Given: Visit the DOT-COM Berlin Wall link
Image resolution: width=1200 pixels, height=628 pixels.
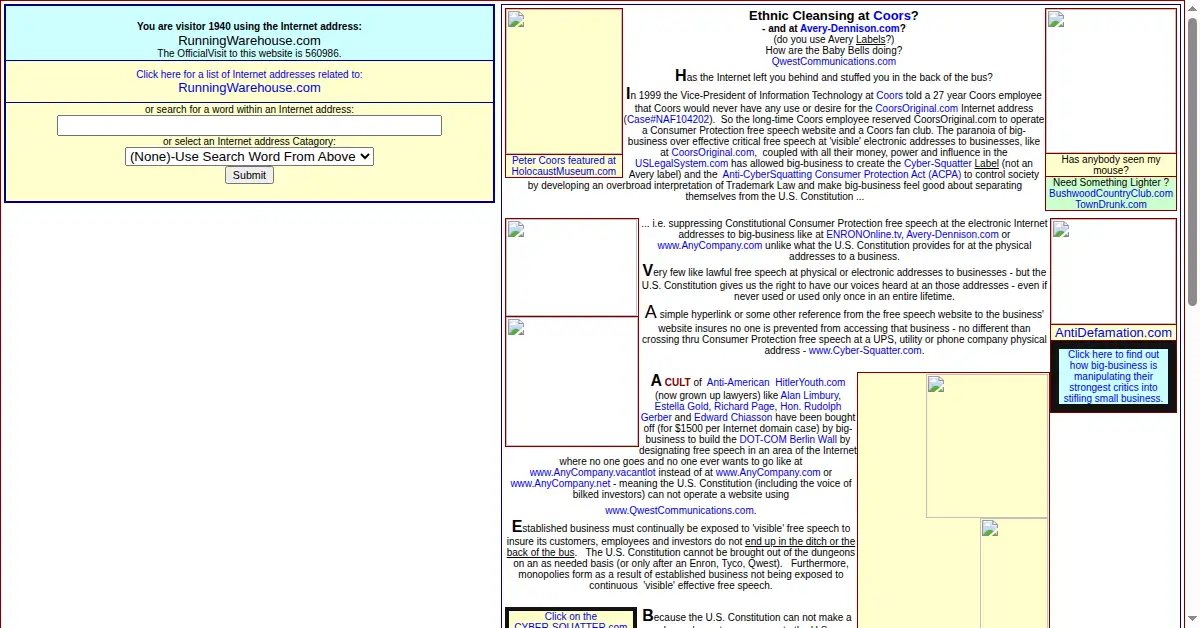Looking at the screenshot, I should pos(788,439).
